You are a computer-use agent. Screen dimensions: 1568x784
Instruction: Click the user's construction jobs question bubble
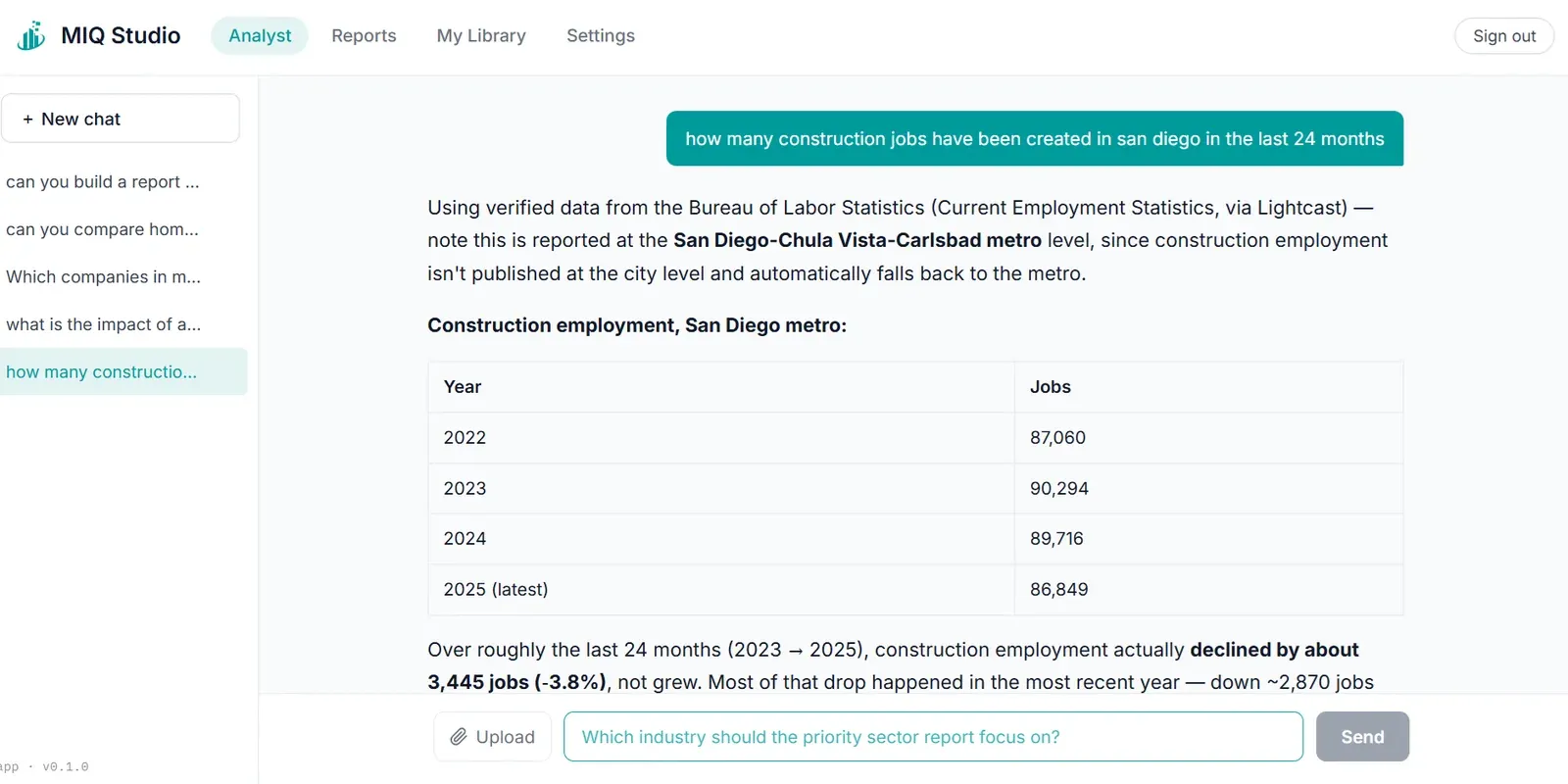[1035, 138]
